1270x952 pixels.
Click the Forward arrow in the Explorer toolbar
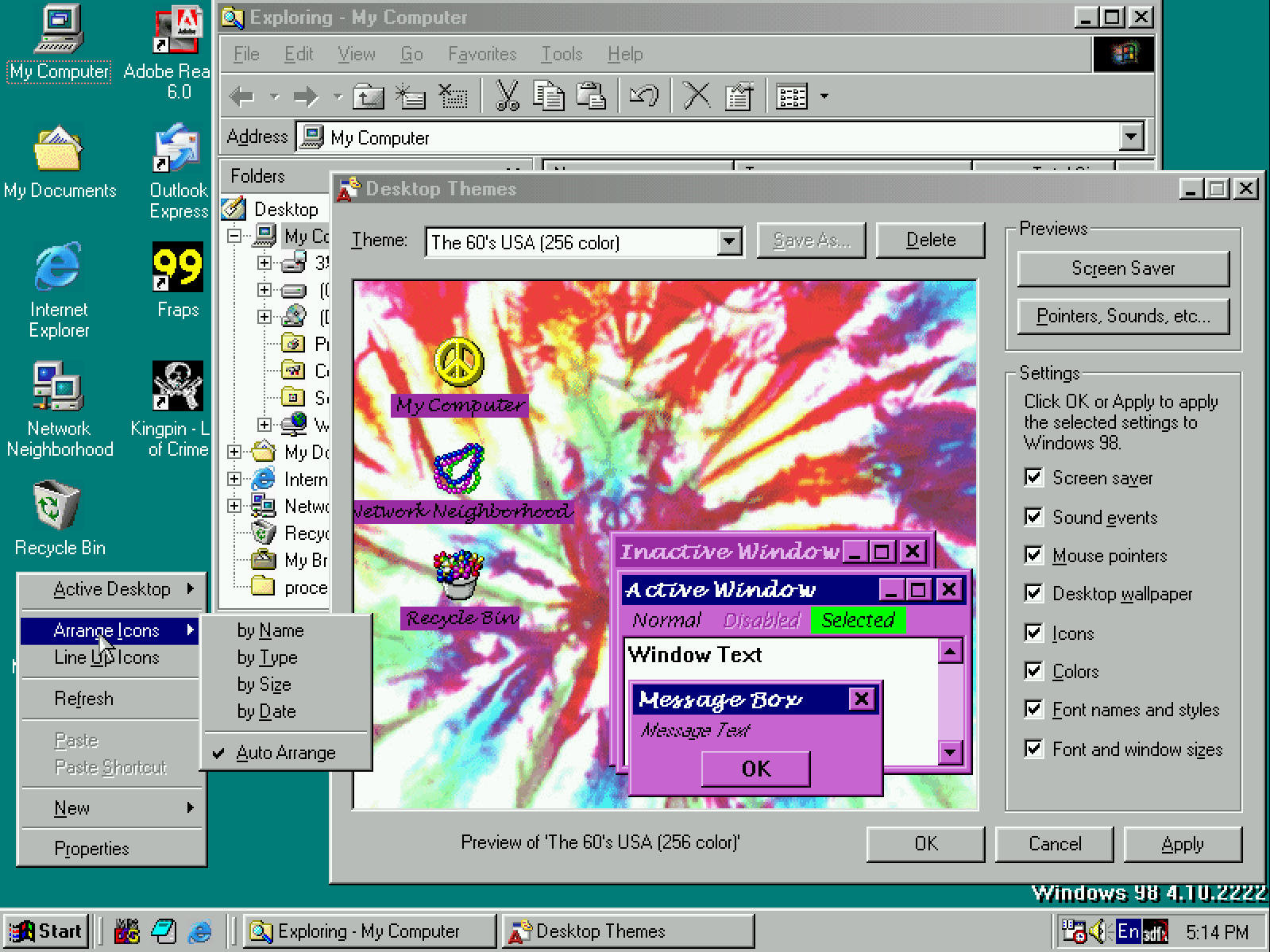[306, 97]
